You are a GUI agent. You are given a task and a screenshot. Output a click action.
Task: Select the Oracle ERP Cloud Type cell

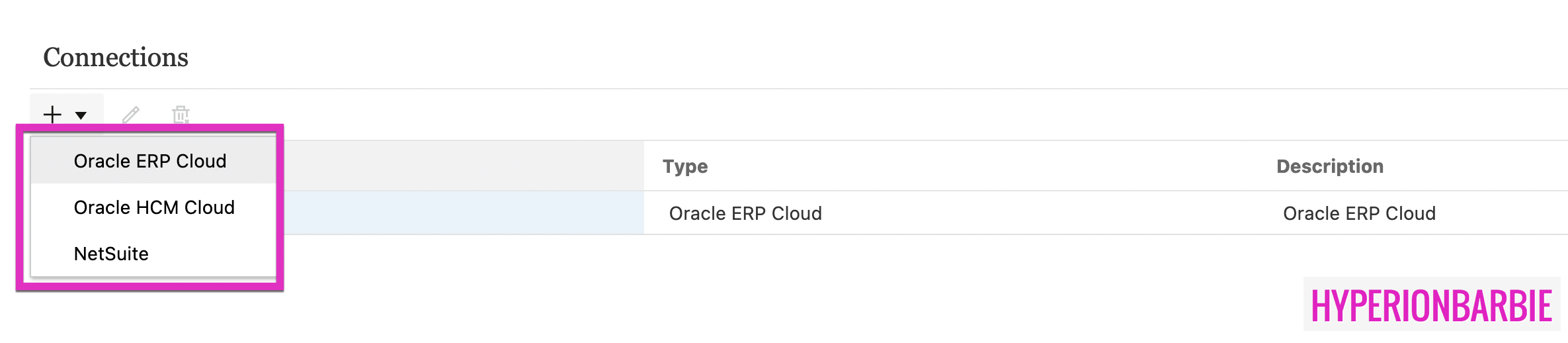point(745,213)
